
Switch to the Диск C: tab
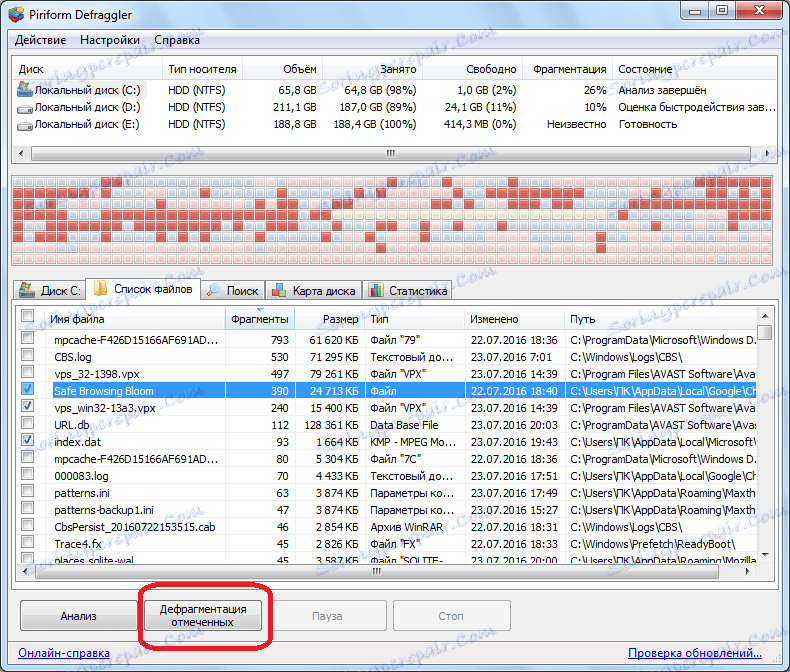(x=49, y=291)
